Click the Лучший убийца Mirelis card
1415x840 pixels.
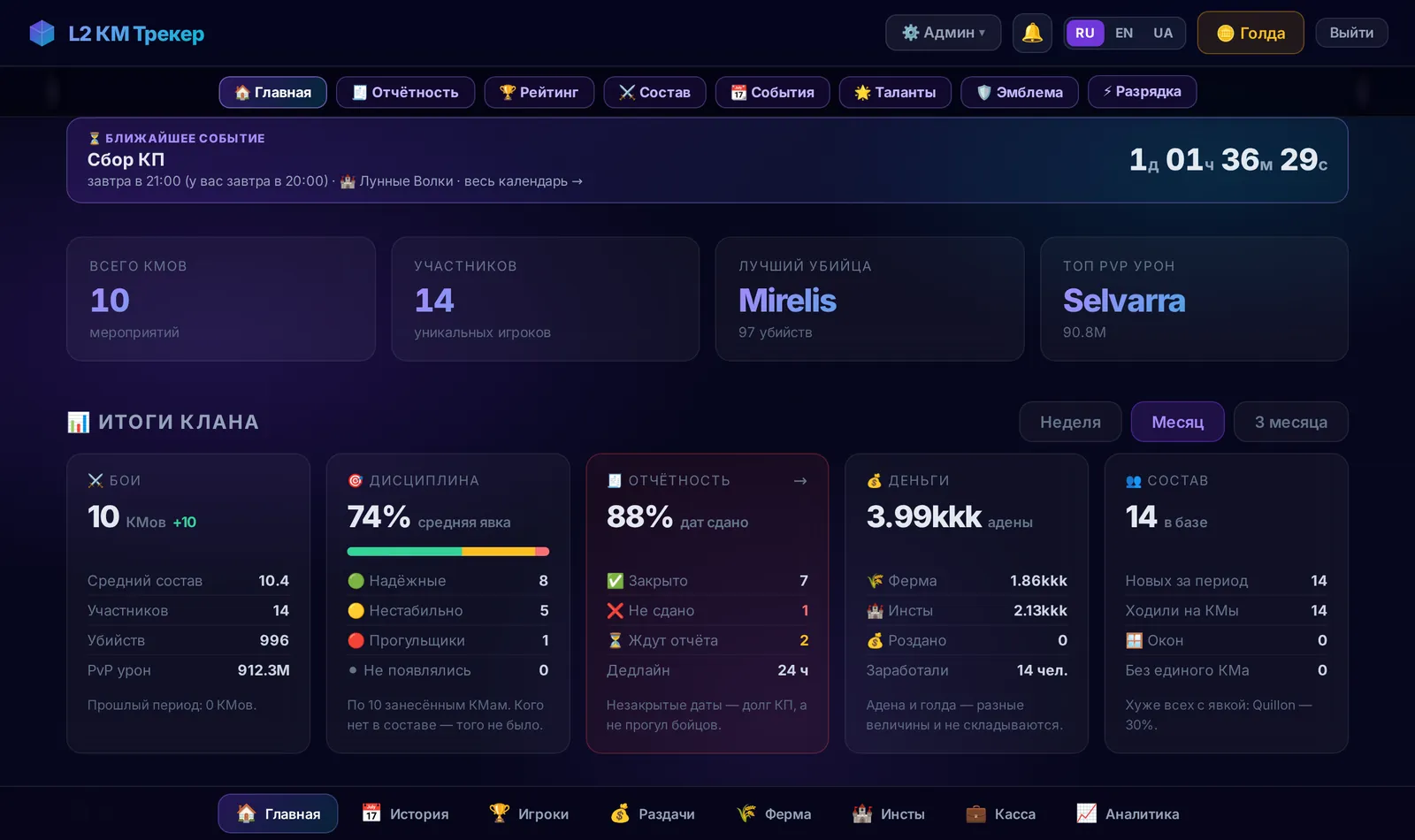(869, 299)
